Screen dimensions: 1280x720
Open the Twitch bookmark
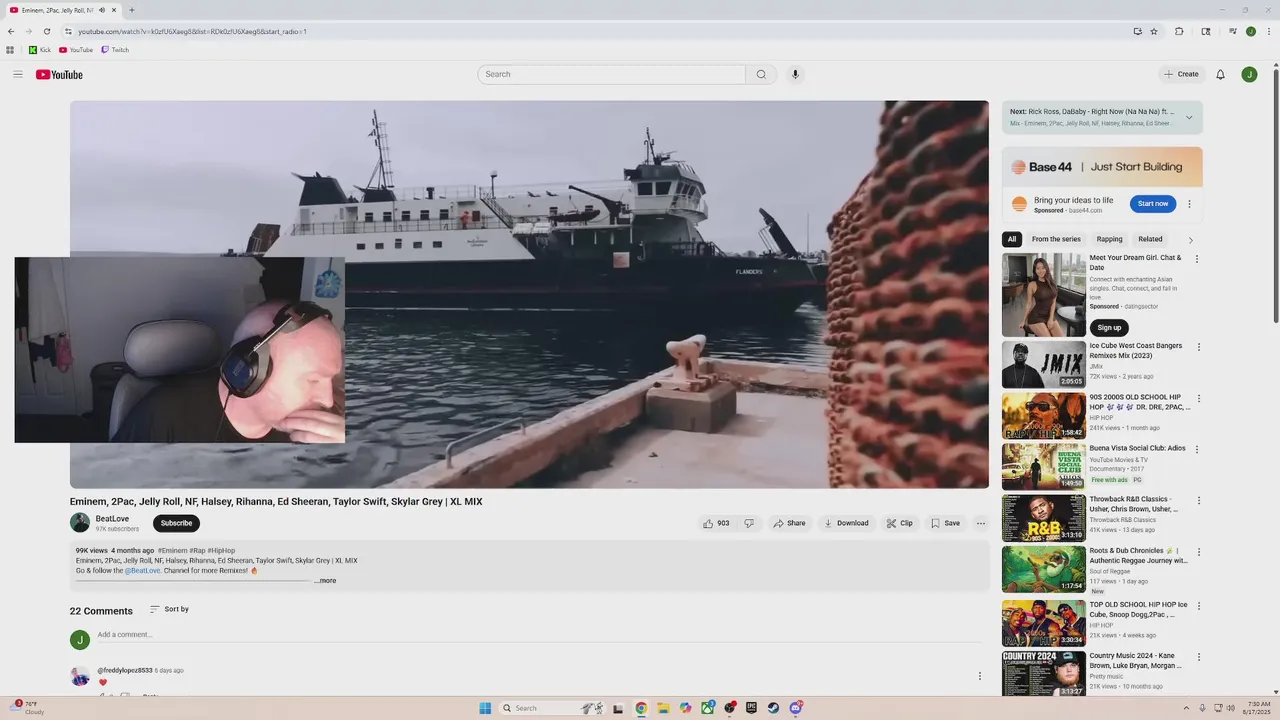(x=115, y=50)
